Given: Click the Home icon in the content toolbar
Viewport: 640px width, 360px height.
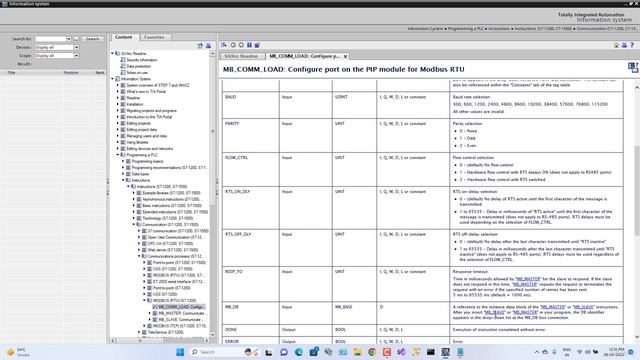Looking at the screenshot, I should pyautogui.click(x=616, y=45).
